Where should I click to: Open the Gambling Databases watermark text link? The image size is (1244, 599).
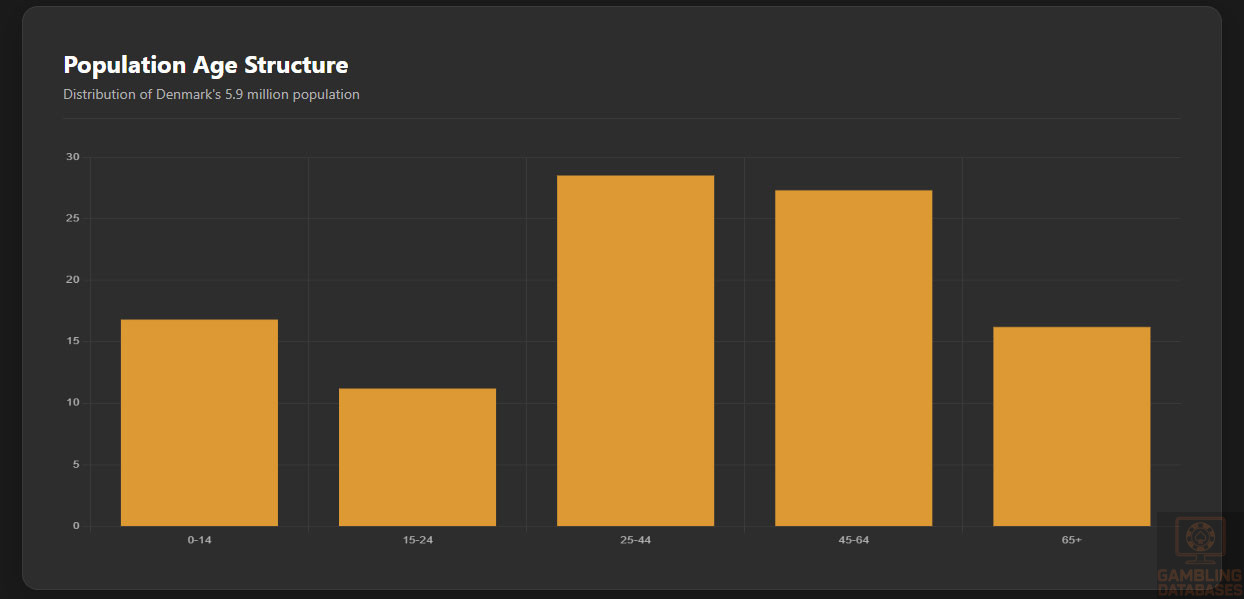[x=1199, y=583]
